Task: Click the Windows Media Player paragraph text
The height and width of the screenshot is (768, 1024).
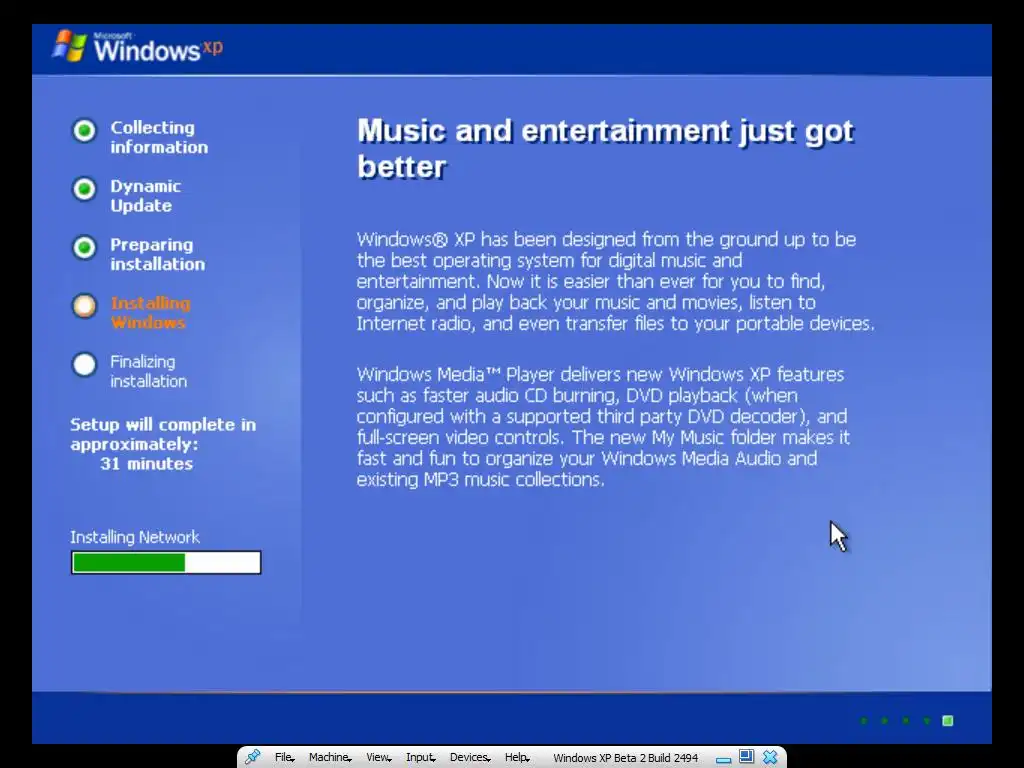Action: tap(603, 426)
